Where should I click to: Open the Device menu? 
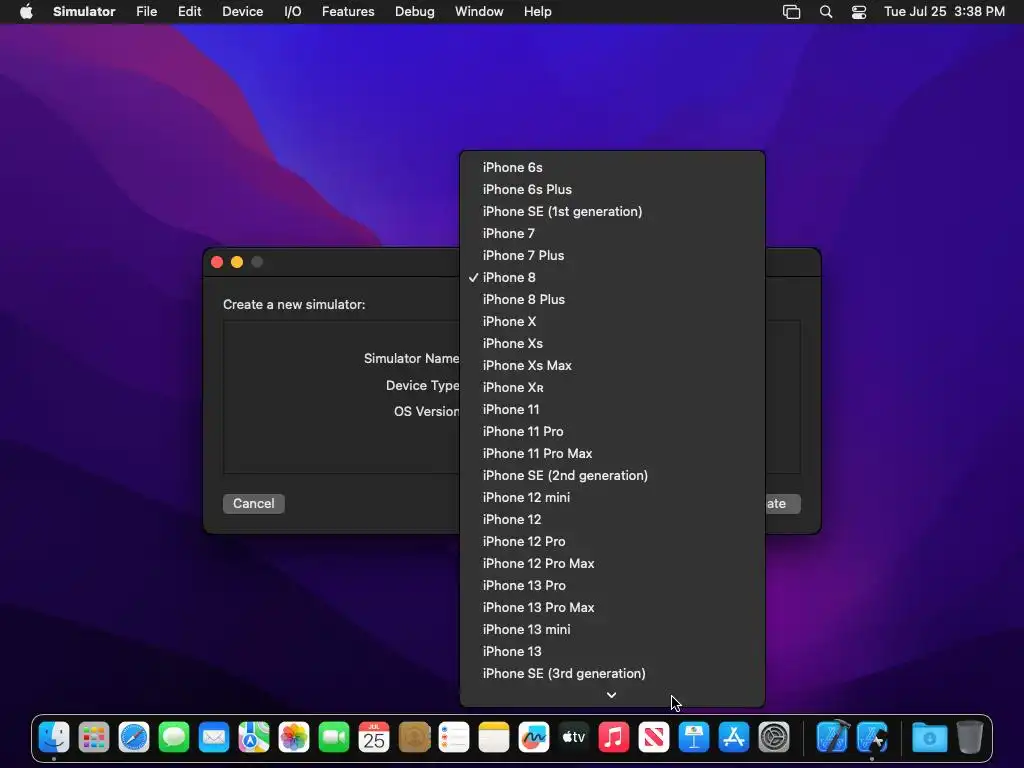pyautogui.click(x=242, y=12)
